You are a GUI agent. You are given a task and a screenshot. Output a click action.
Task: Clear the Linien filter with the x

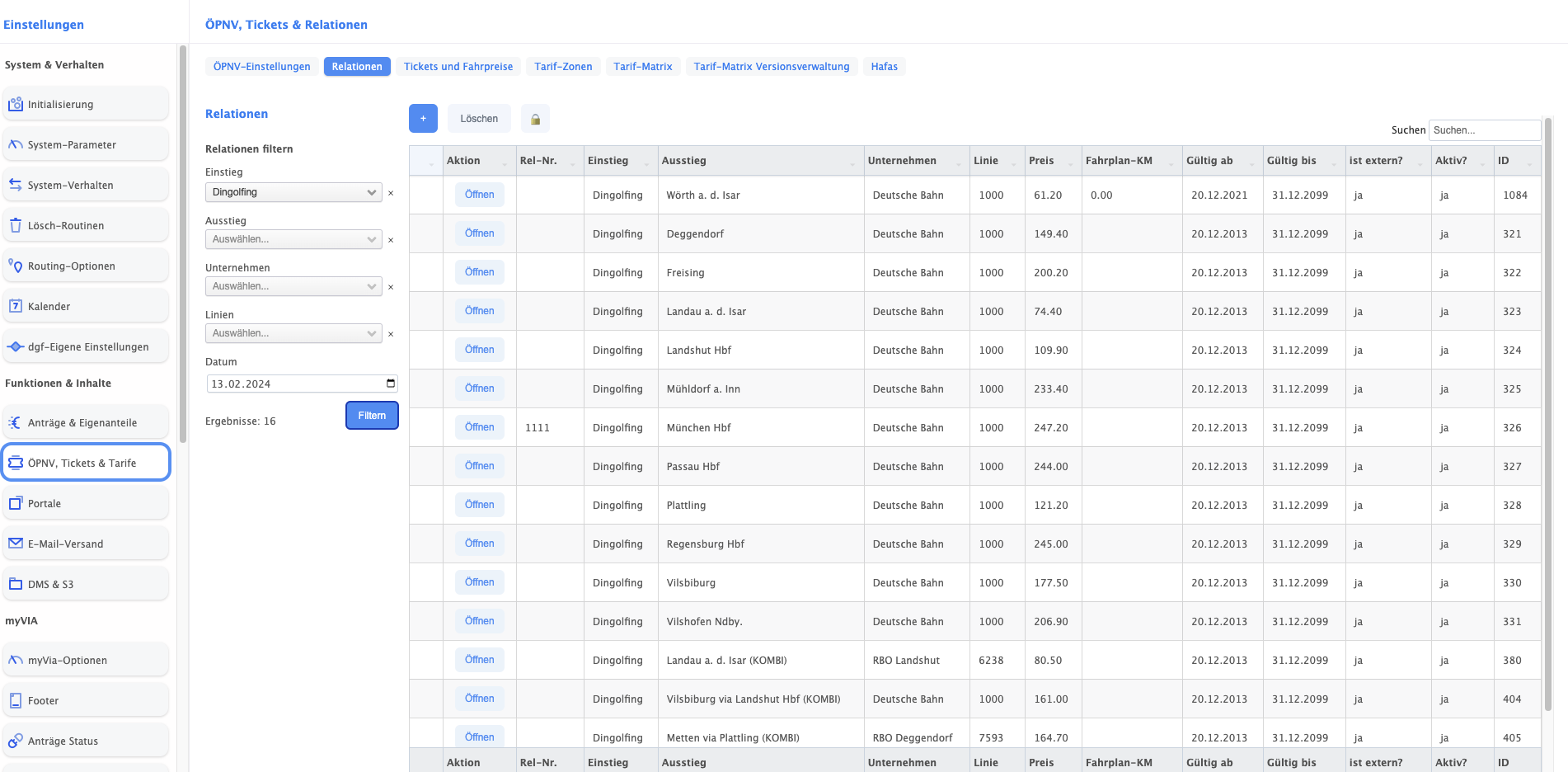click(391, 334)
